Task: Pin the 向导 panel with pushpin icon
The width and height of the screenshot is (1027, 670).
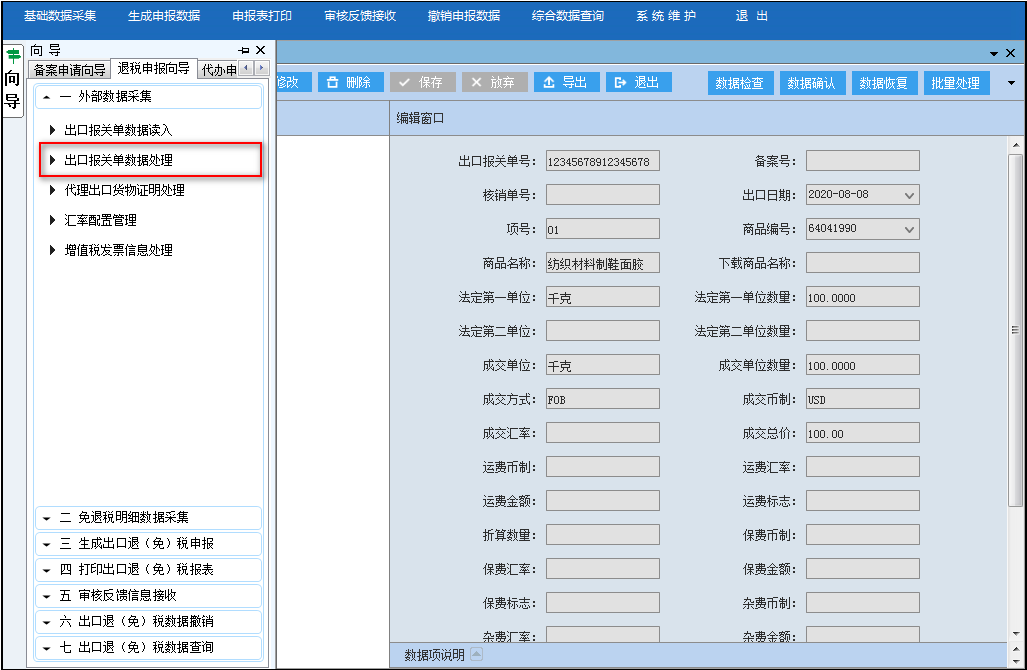Action: tap(244, 50)
